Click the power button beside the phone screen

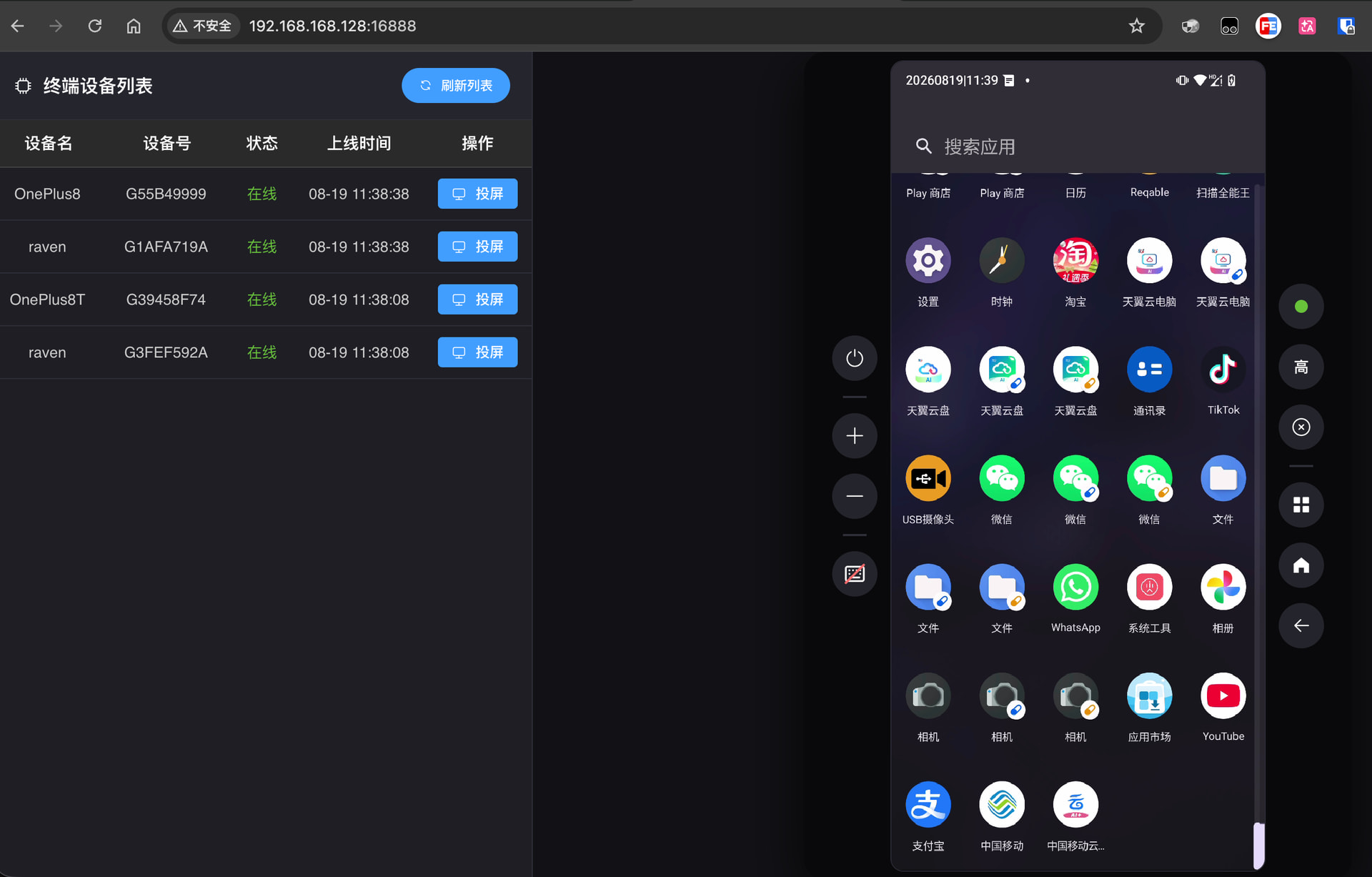pos(855,358)
